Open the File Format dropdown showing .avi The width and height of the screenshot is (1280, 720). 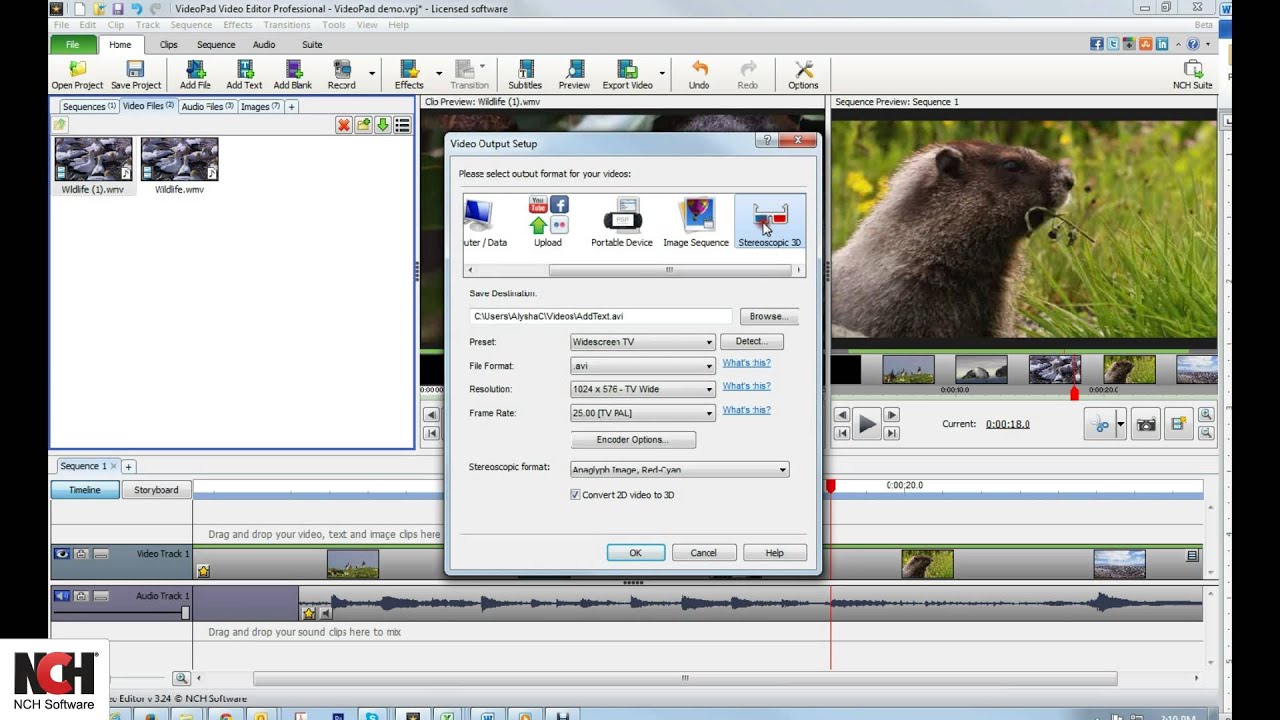(x=642, y=366)
